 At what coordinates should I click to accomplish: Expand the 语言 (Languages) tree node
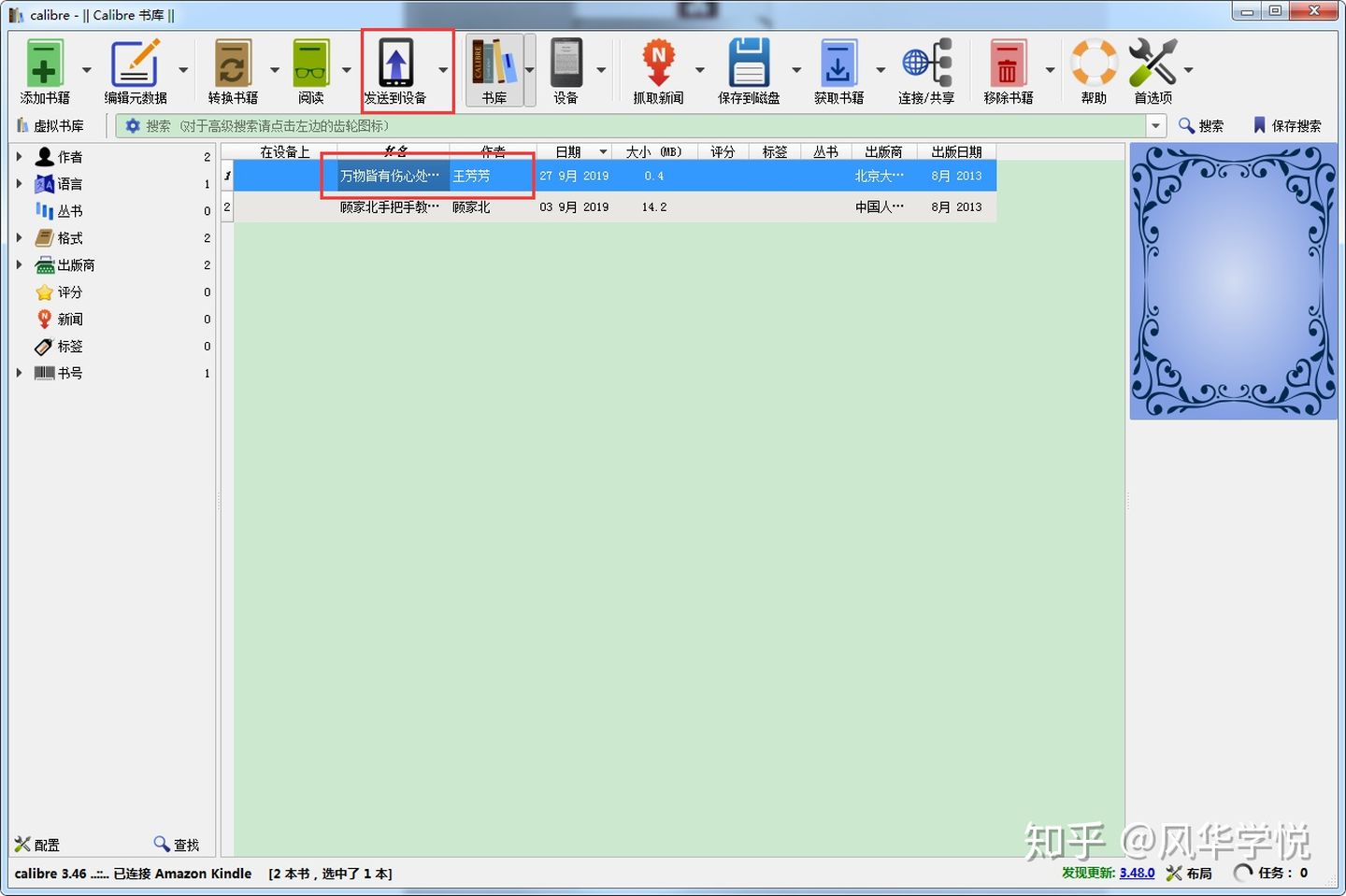(x=19, y=184)
